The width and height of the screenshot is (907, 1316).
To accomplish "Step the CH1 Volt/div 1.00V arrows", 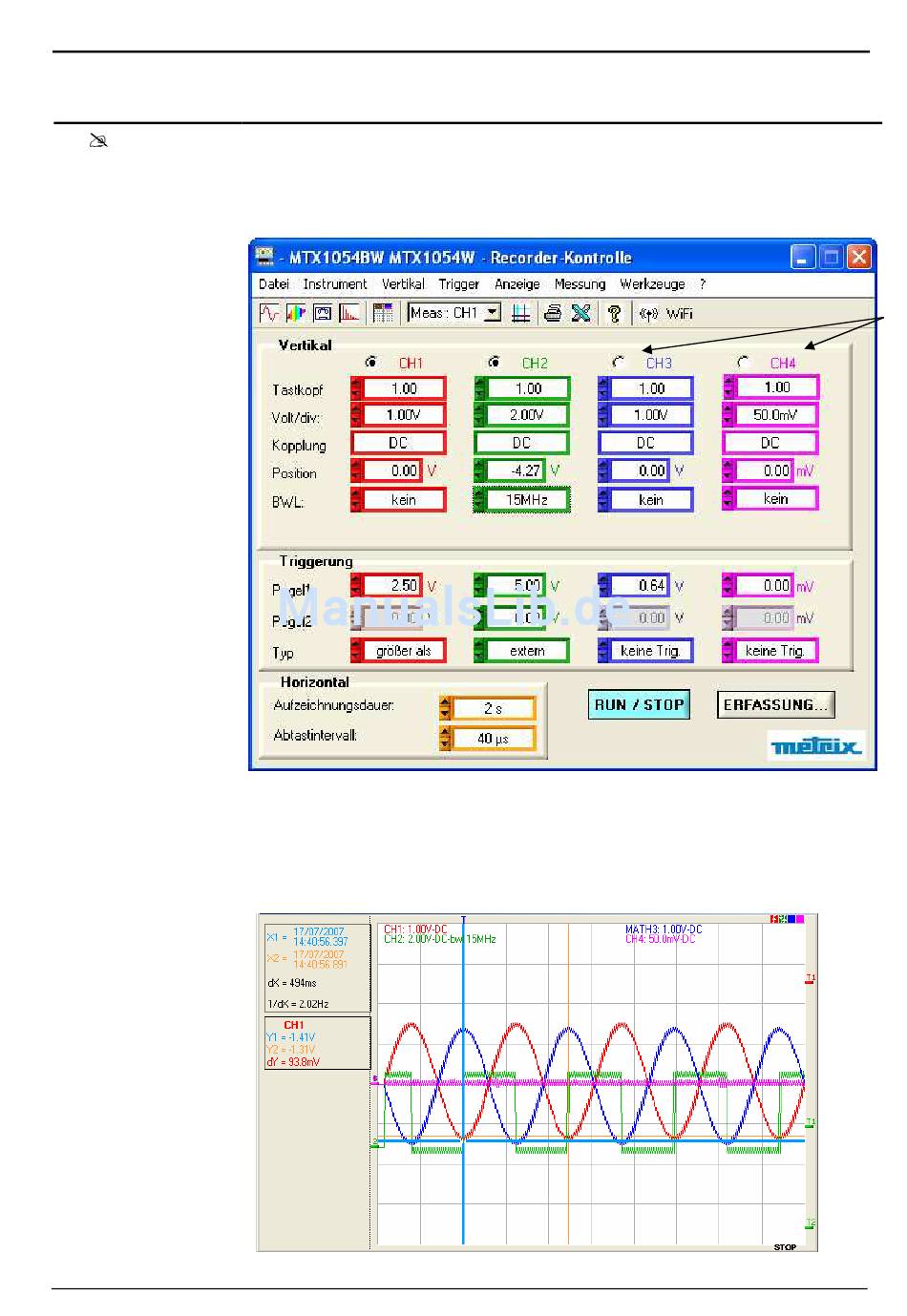I will point(356,415).
